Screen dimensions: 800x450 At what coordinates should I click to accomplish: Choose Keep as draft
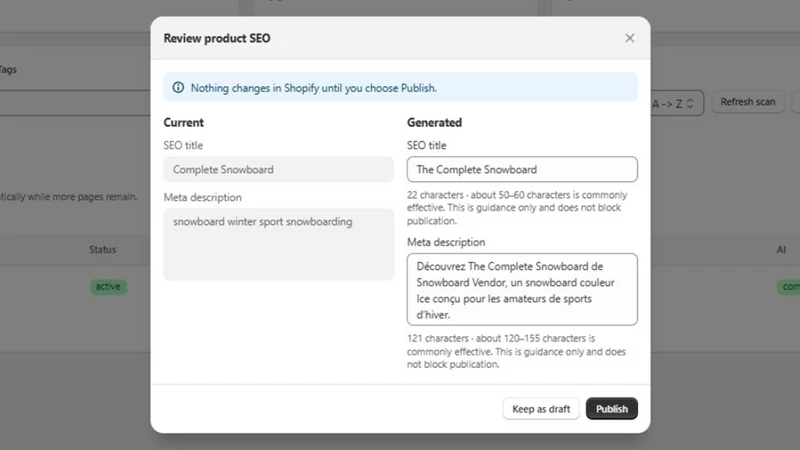click(x=541, y=409)
